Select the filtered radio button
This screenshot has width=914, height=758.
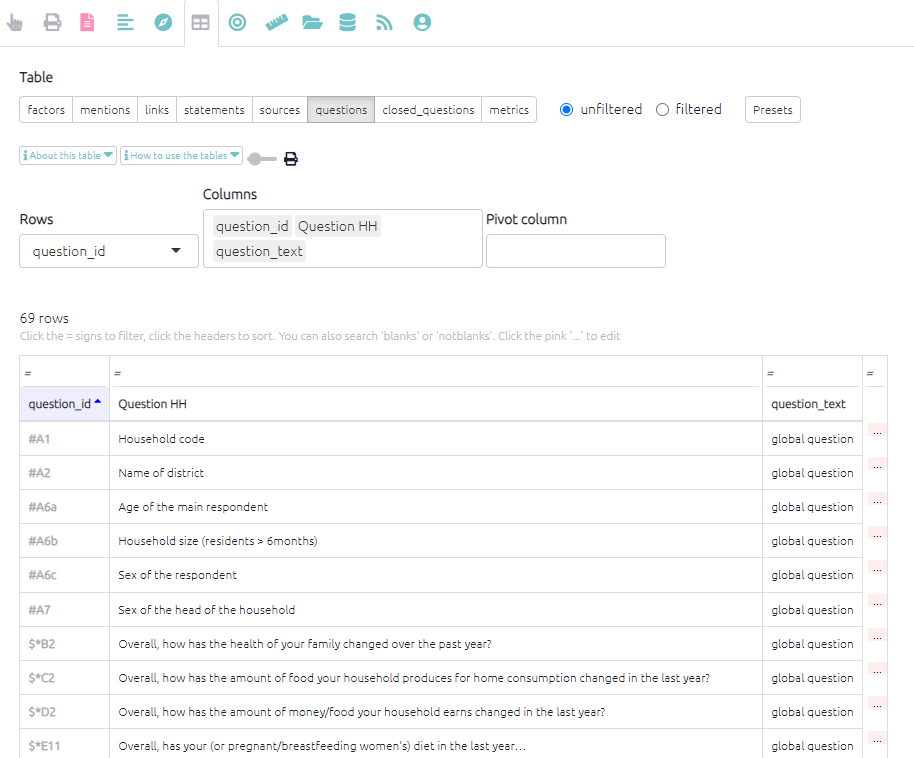662,110
